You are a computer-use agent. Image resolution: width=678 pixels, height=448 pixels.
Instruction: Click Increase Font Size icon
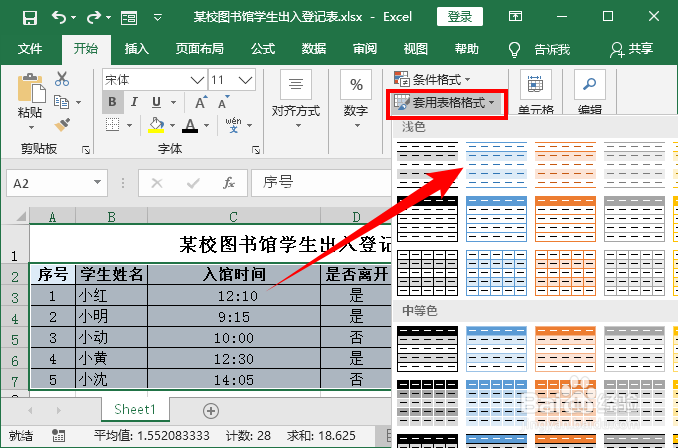pyautogui.click(x=201, y=102)
